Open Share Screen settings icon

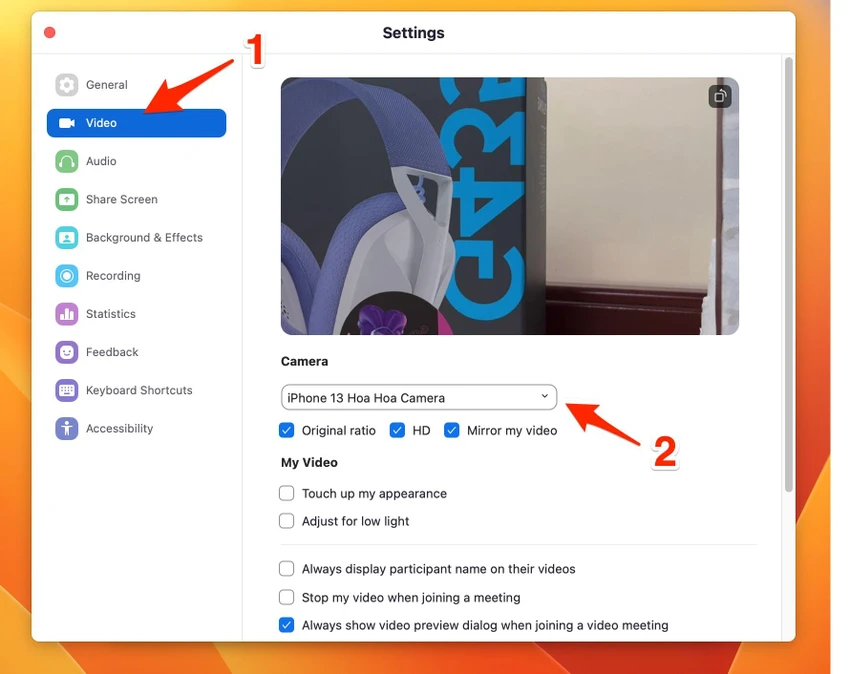pyautogui.click(x=67, y=199)
